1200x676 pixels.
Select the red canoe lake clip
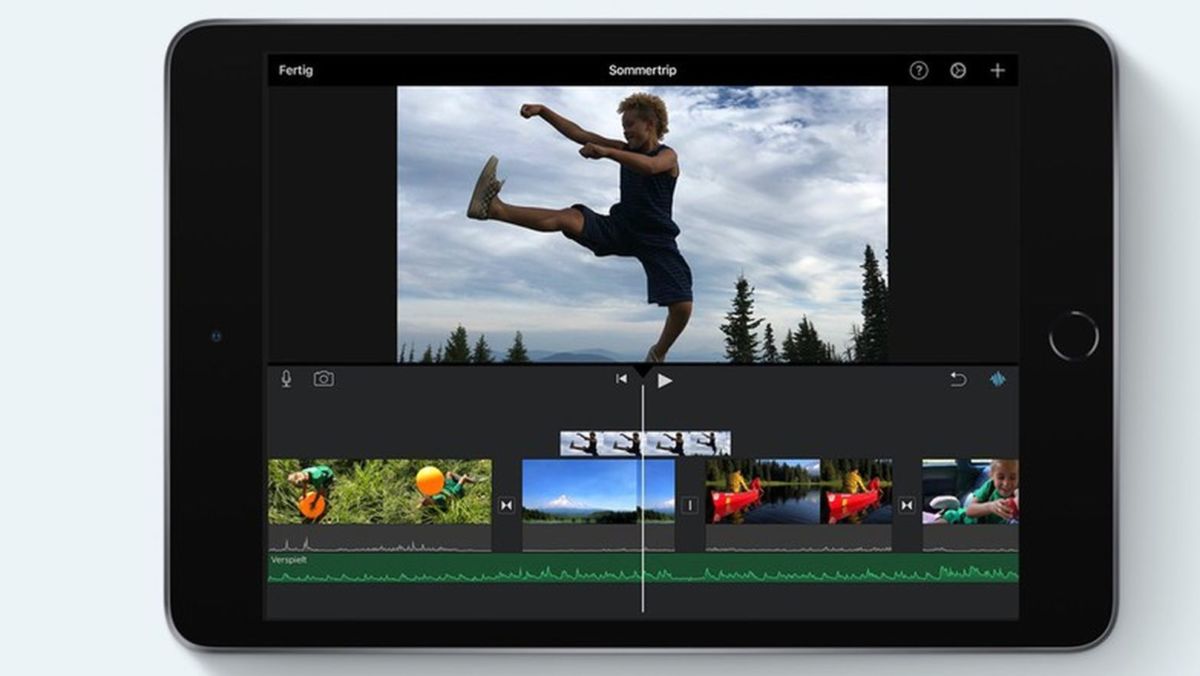click(x=798, y=491)
